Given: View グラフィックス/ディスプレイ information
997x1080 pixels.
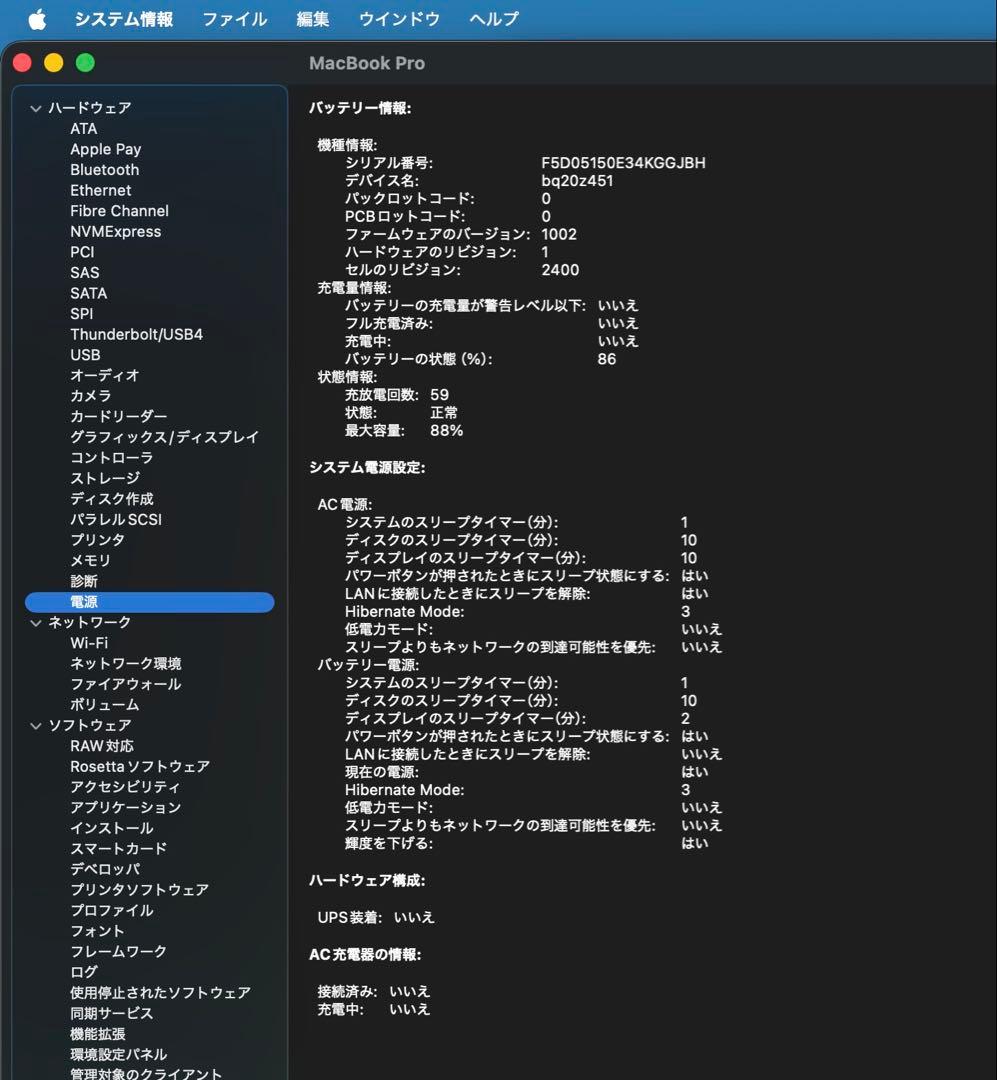Looking at the screenshot, I should click(163, 437).
